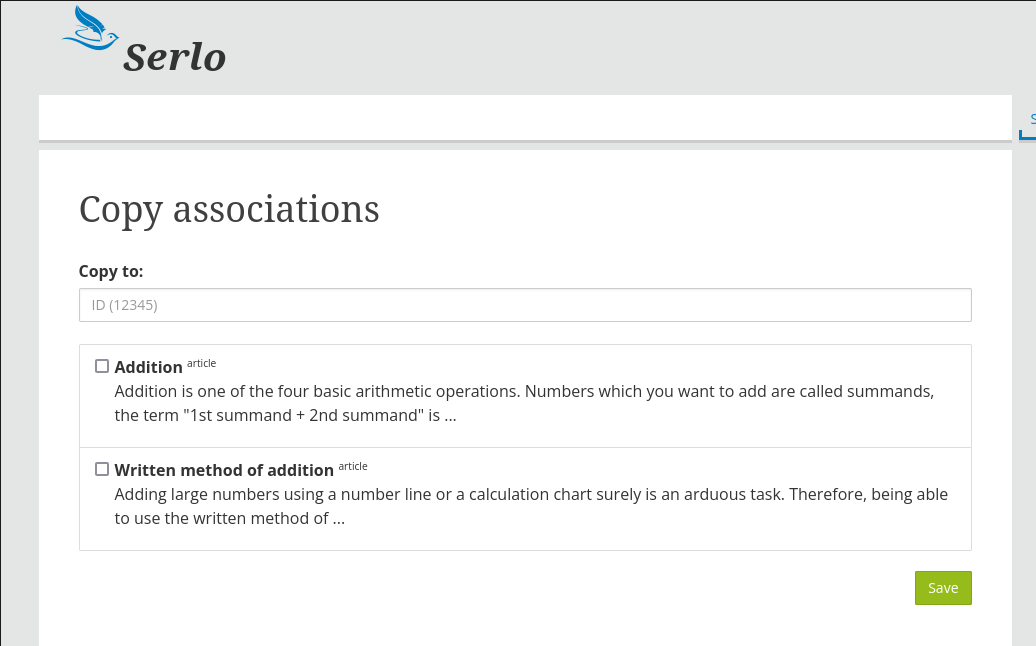Open the Copy to ID suggestion list
Image resolution: width=1036 pixels, height=646 pixels.
(x=525, y=304)
